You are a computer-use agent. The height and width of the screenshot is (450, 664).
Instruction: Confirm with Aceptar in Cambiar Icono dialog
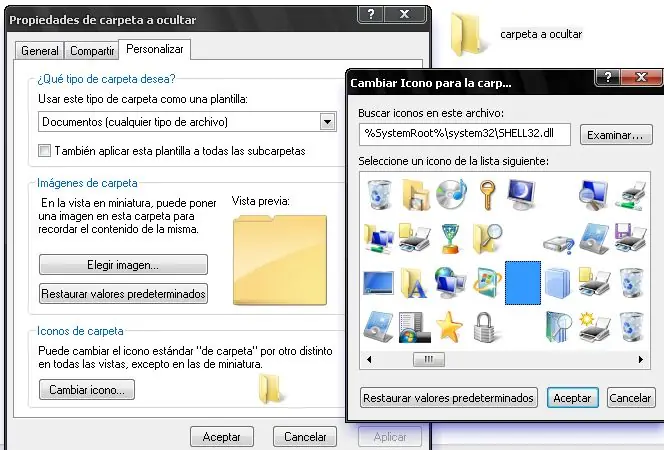pyautogui.click(x=573, y=398)
